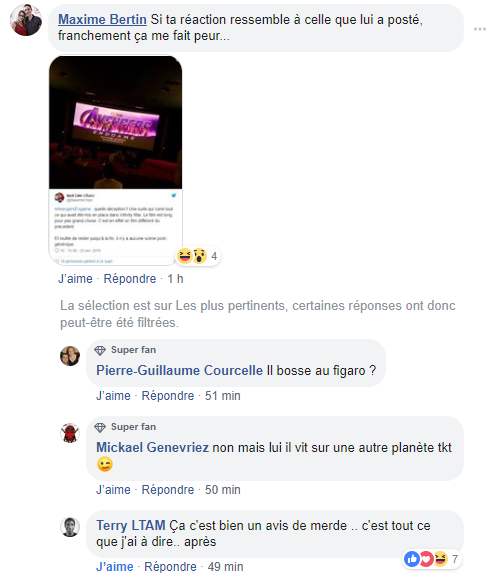Open Pierre-Guillaume Courcelle name link

tap(179, 370)
